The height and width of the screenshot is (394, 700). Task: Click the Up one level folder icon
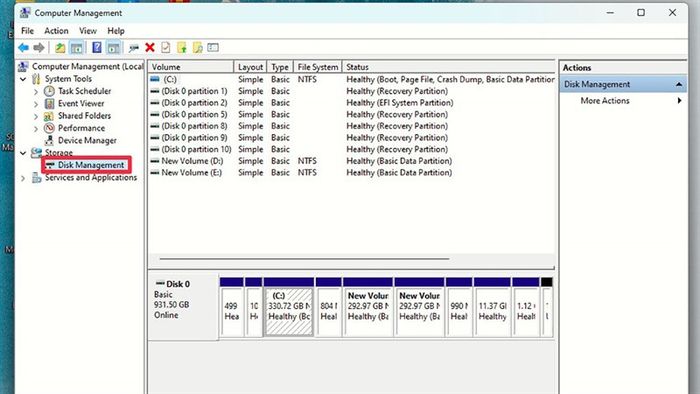click(60, 47)
